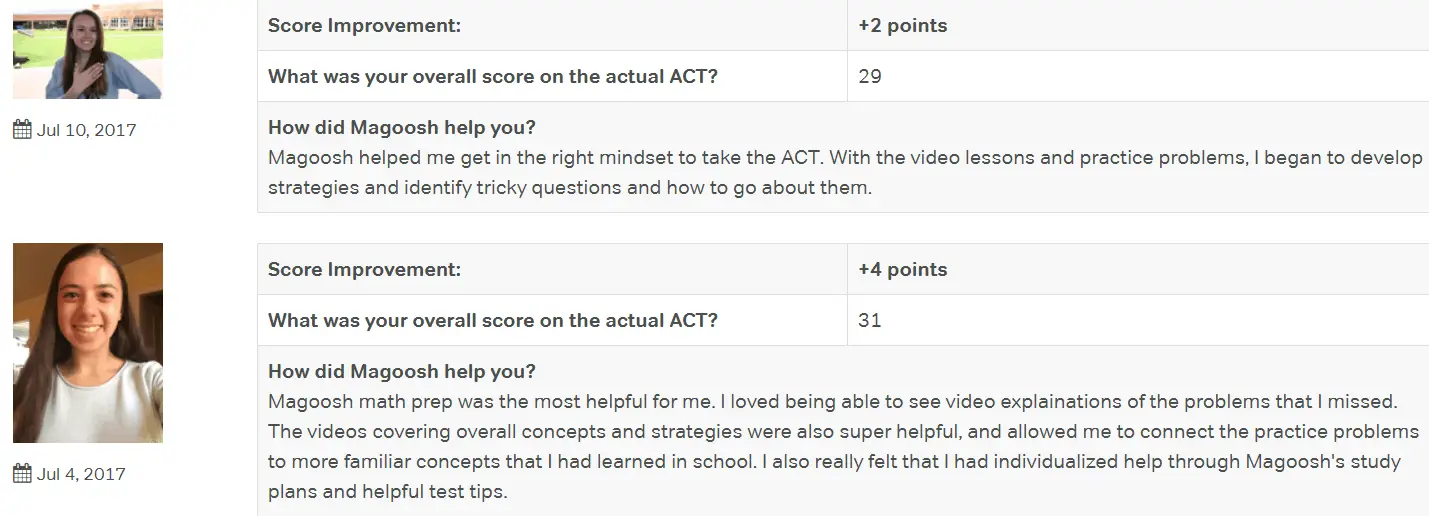Open the first reviewer's photo thumbnail
This screenshot has height=516, width=1429.
(88, 49)
